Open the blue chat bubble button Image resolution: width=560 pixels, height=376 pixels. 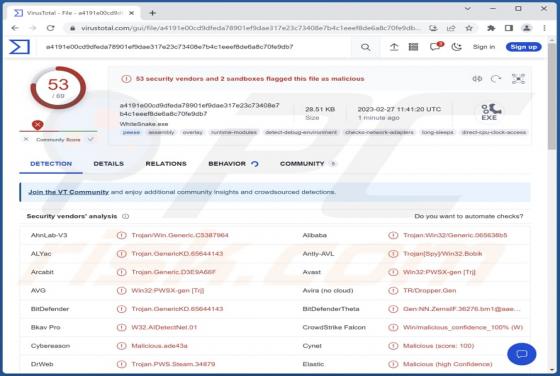click(521, 354)
